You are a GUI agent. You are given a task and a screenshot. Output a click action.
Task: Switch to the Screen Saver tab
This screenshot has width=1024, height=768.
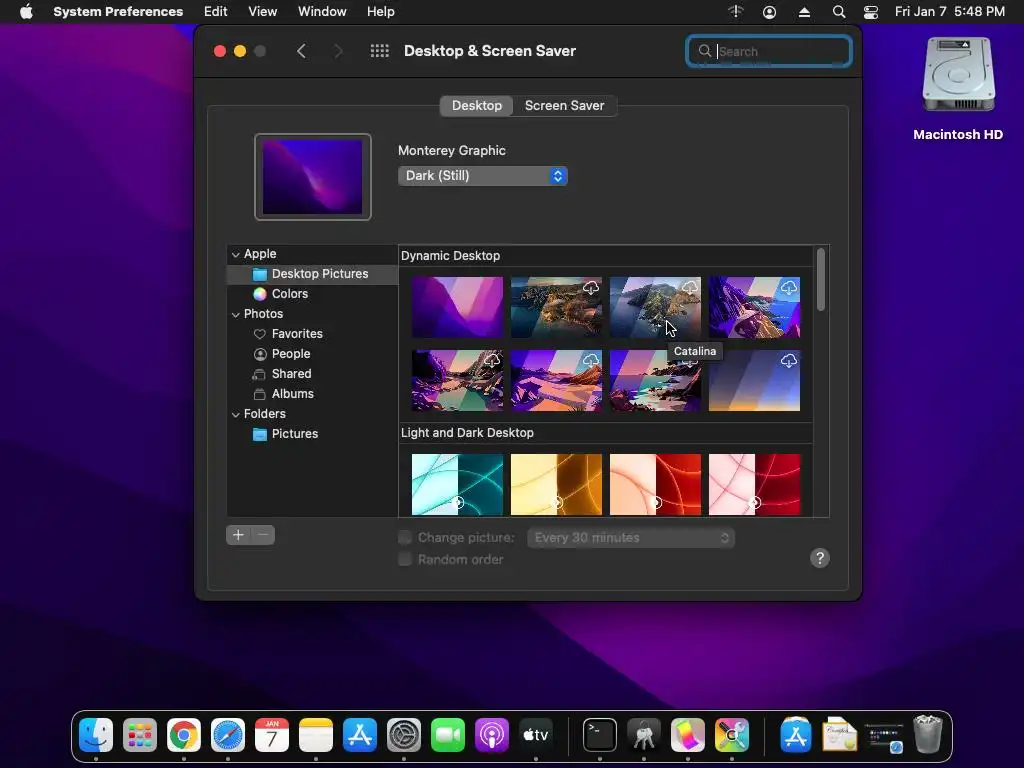(x=565, y=106)
